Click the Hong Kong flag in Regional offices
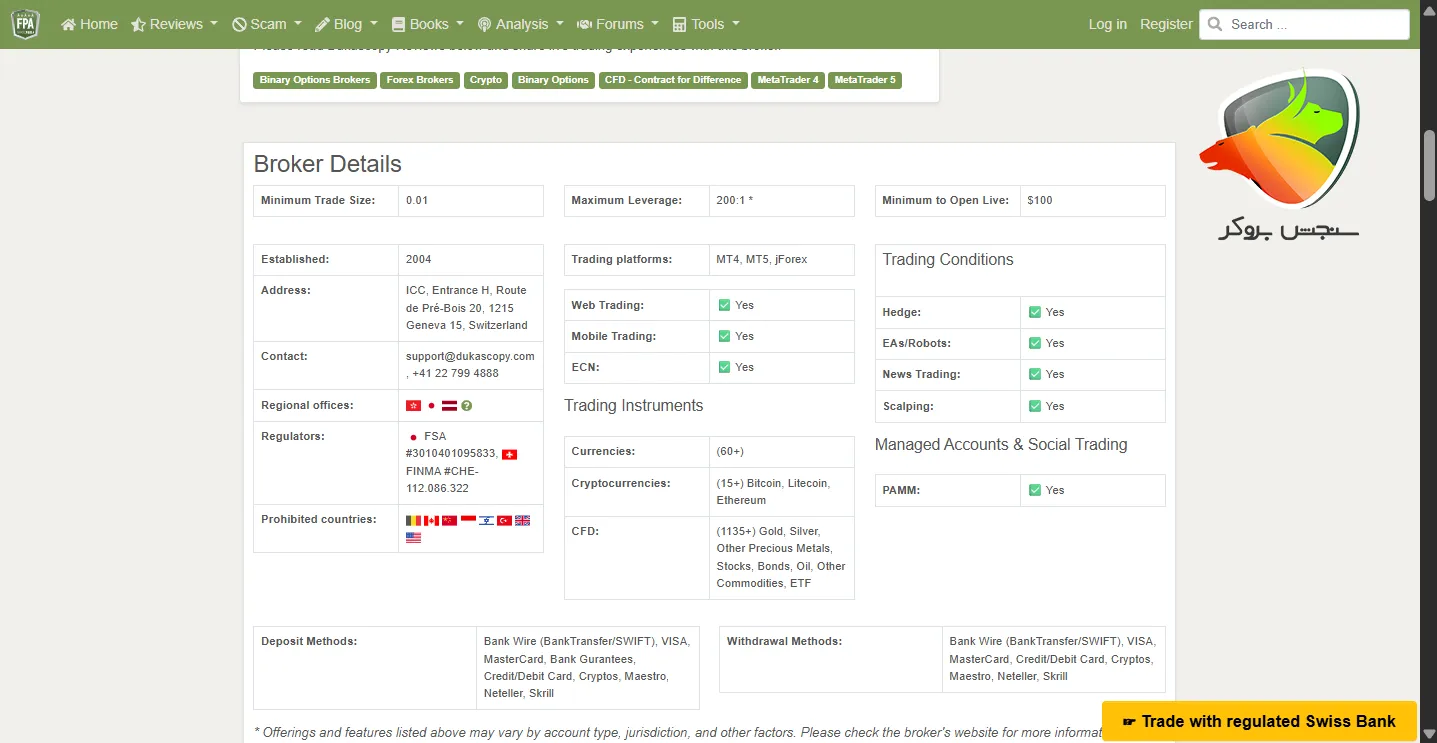The height and width of the screenshot is (743, 1437). click(413, 406)
